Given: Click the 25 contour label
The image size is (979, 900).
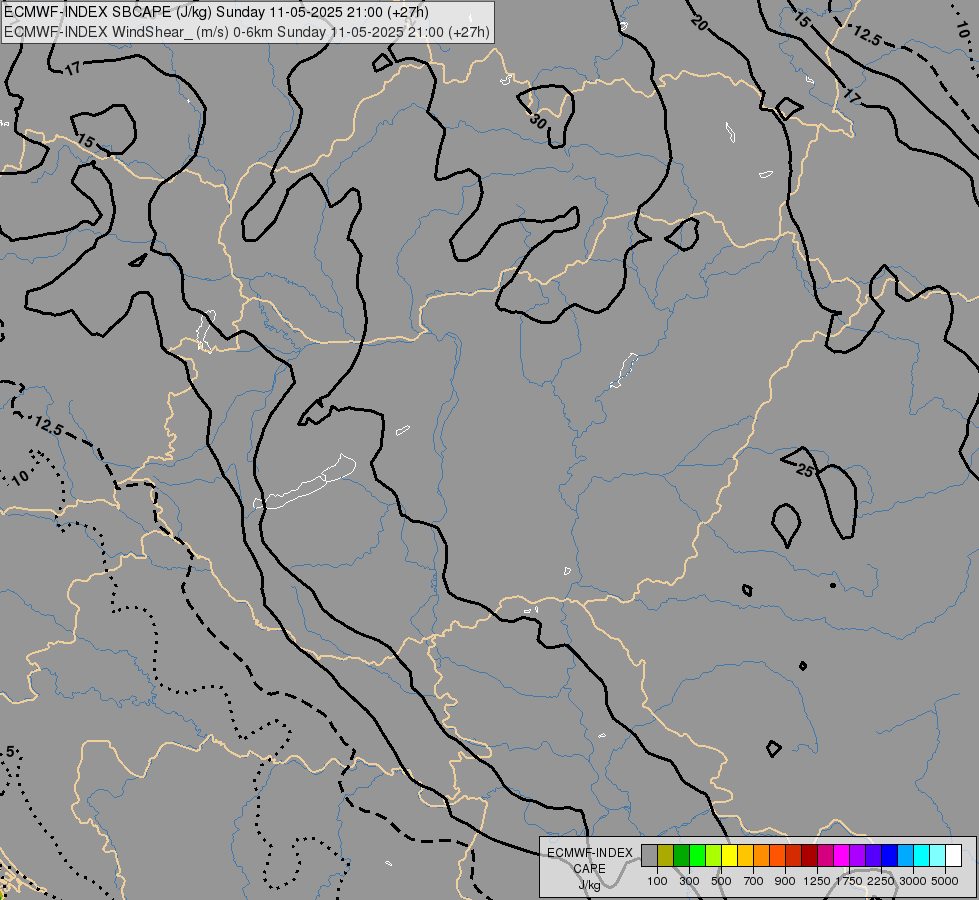Looking at the screenshot, I should (805, 470).
